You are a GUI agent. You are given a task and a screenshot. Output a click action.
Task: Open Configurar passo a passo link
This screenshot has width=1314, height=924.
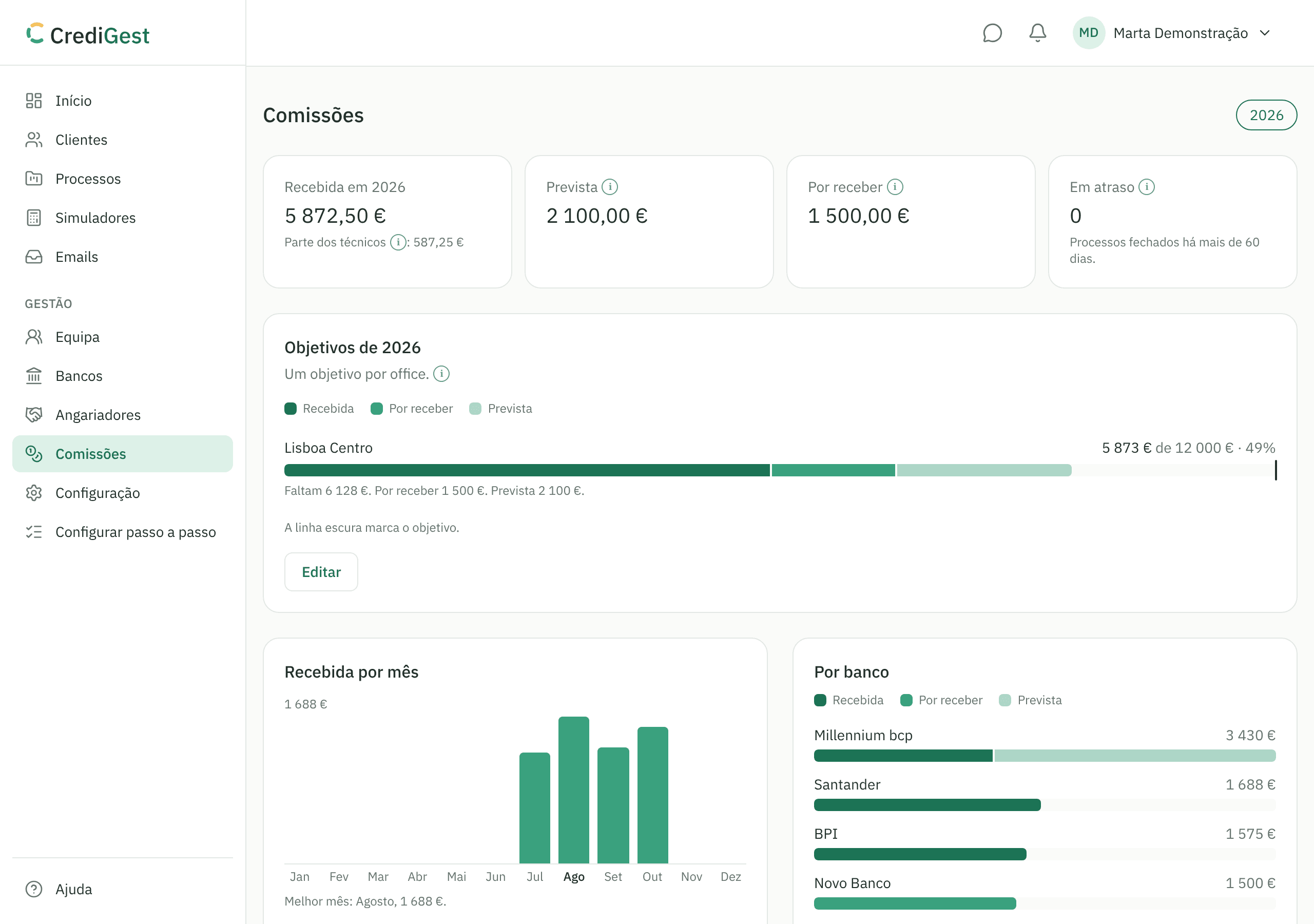click(x=123, y=531)
